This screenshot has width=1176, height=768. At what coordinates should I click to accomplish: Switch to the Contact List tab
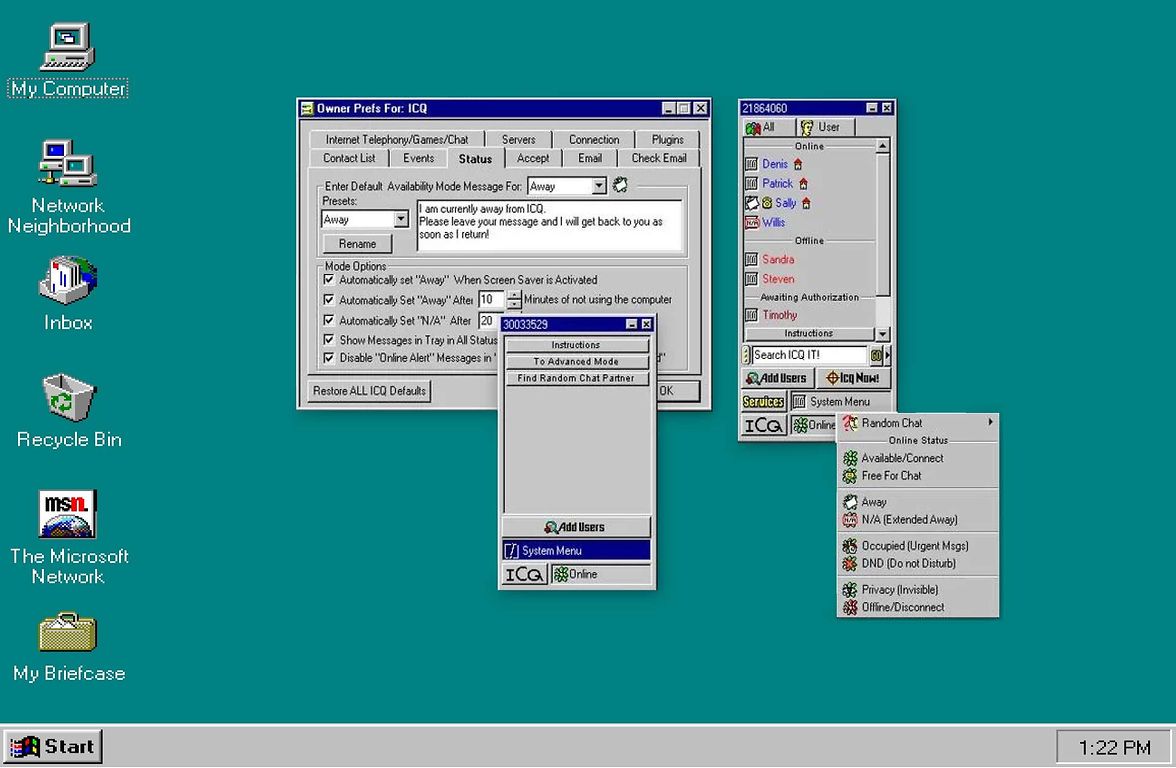pos(349,158)
